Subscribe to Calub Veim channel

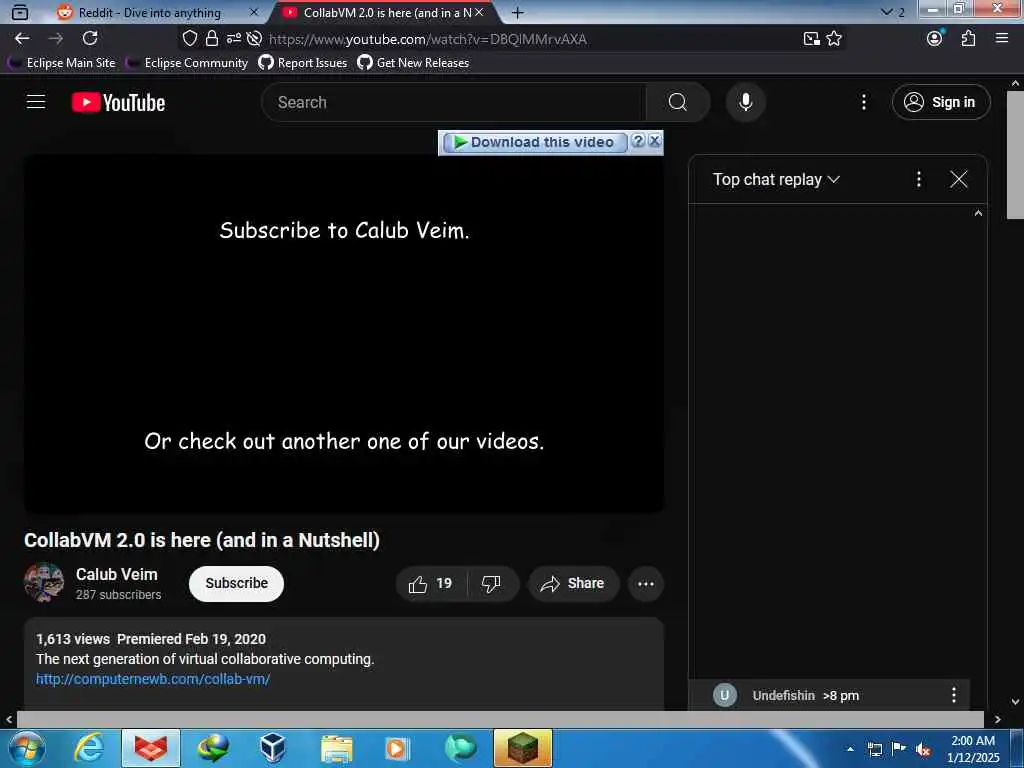point(236,584)
